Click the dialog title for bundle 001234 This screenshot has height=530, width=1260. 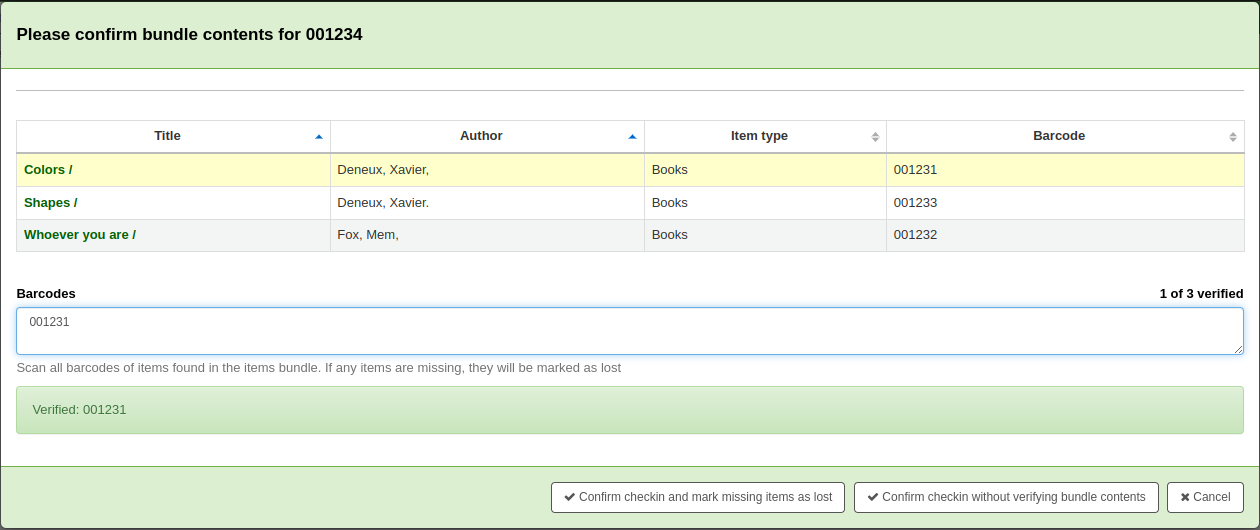(x=189, y=35)
